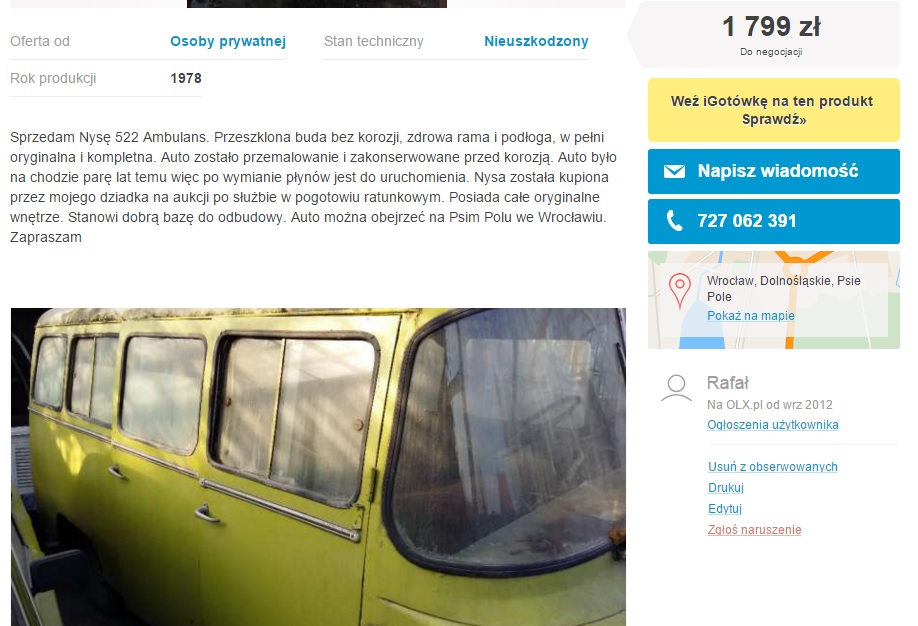Click the seller name Rafał
This screenshot has height=626, width=918.
tap(727, 383)
